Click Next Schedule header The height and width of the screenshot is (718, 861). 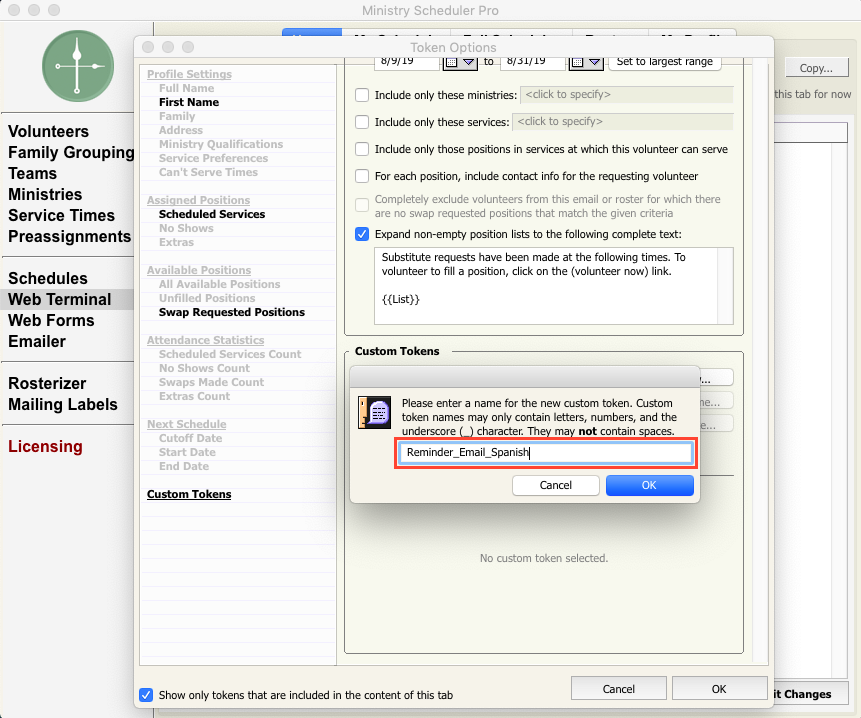187,424
